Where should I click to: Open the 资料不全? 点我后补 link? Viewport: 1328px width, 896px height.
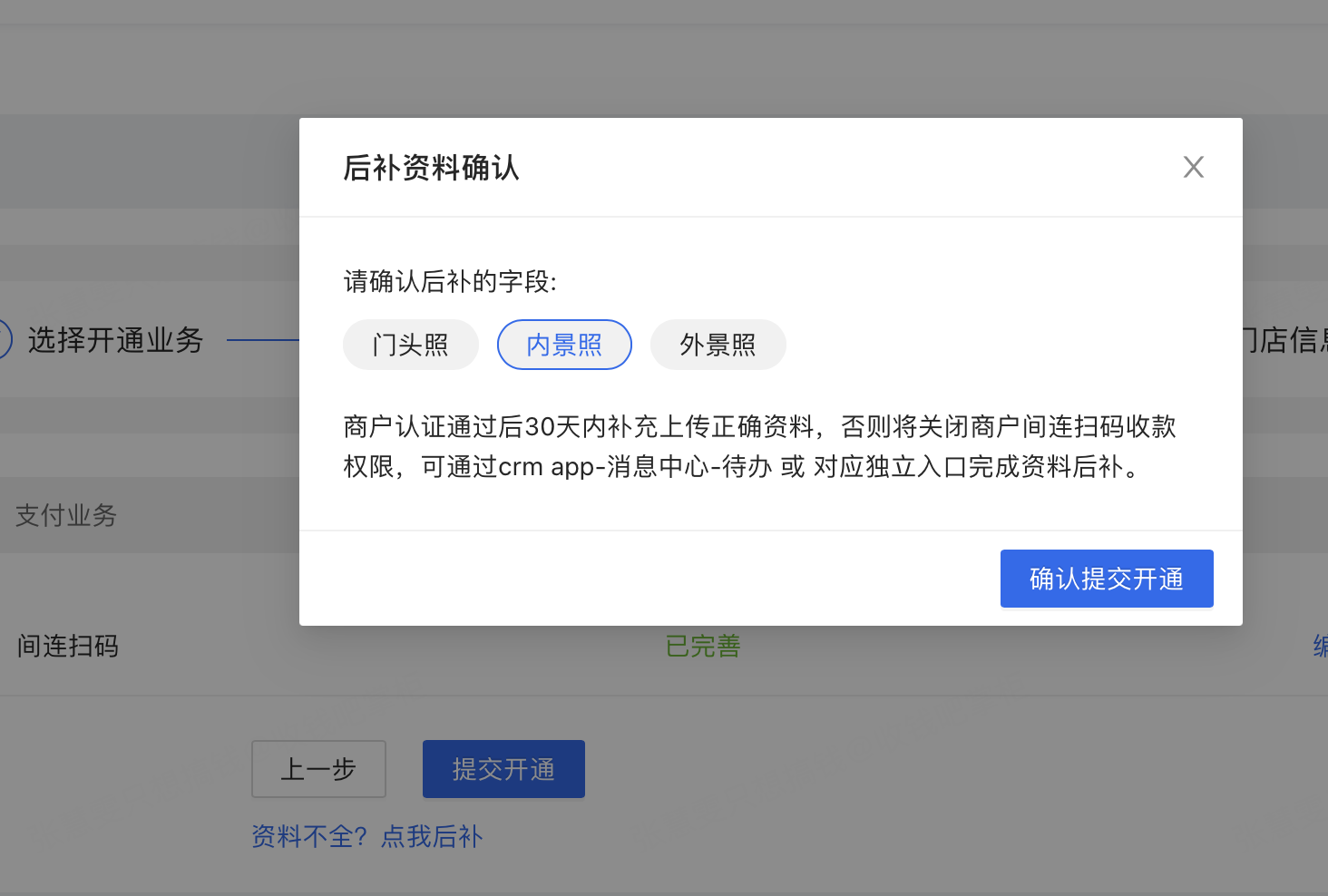tap(367, 836)
